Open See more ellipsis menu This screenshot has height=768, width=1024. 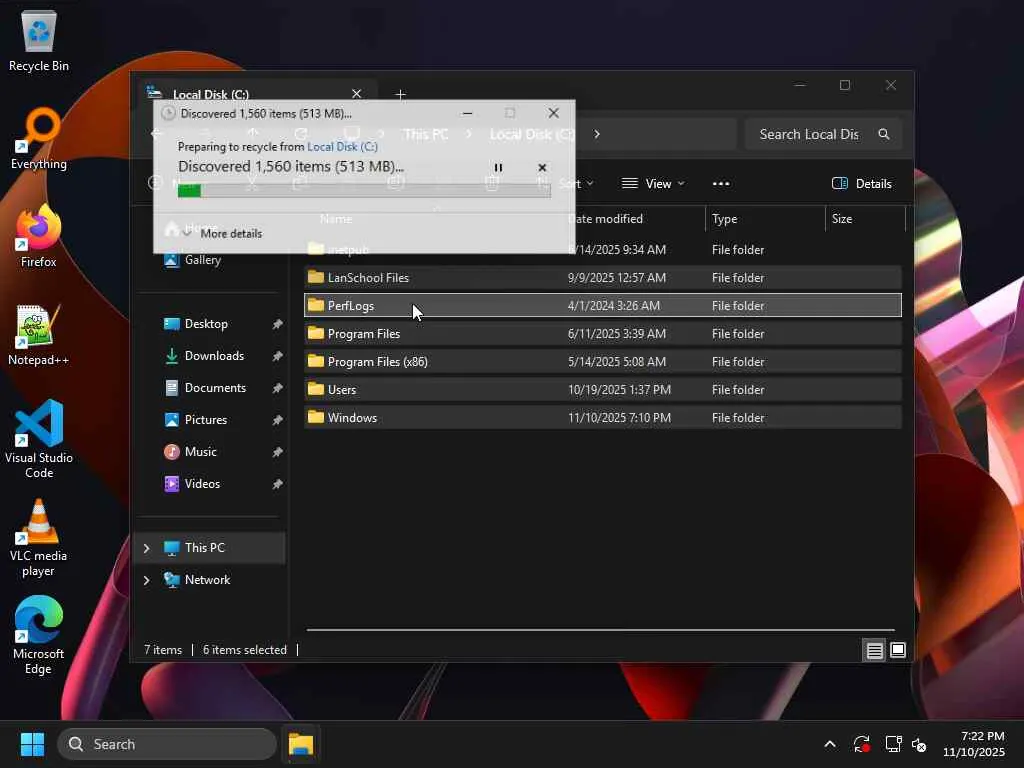coord(721,184)
